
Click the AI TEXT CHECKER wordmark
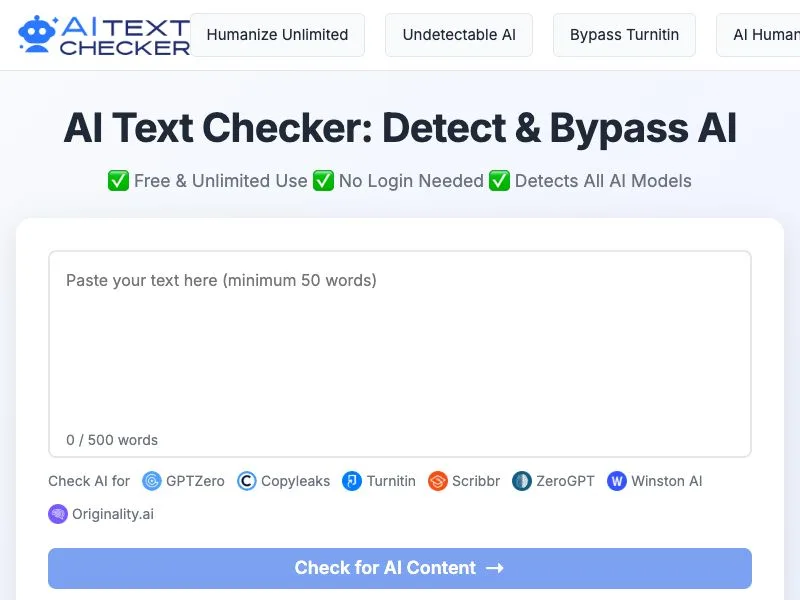(125, 36)
